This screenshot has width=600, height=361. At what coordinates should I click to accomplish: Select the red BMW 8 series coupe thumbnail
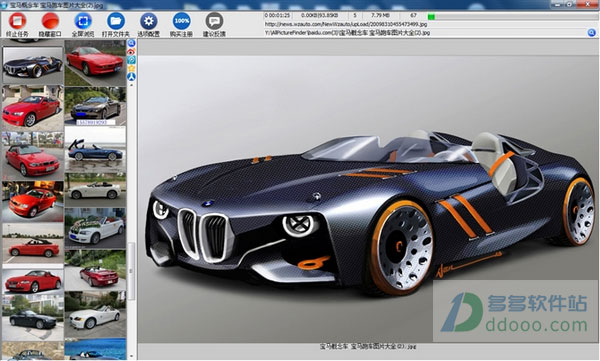point(95,61)
